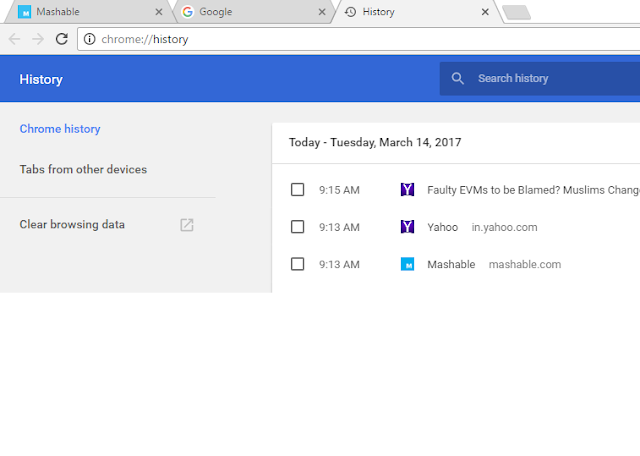This screenshot has height=456, width=640.
Task: Open Clear browsing data
Action: coord(72,225)
